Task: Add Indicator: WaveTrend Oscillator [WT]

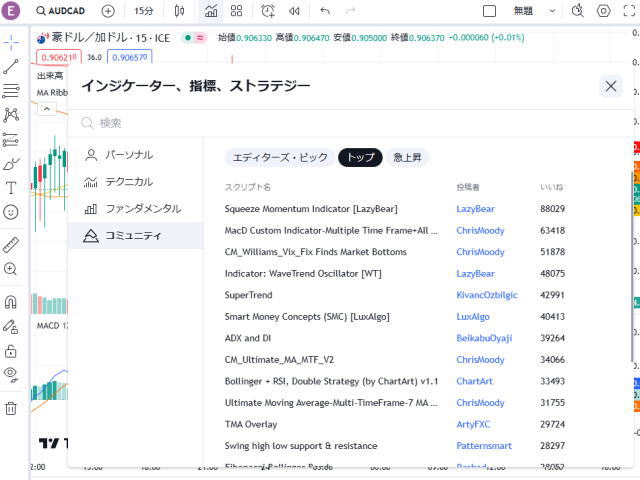Action: point(303,273)
